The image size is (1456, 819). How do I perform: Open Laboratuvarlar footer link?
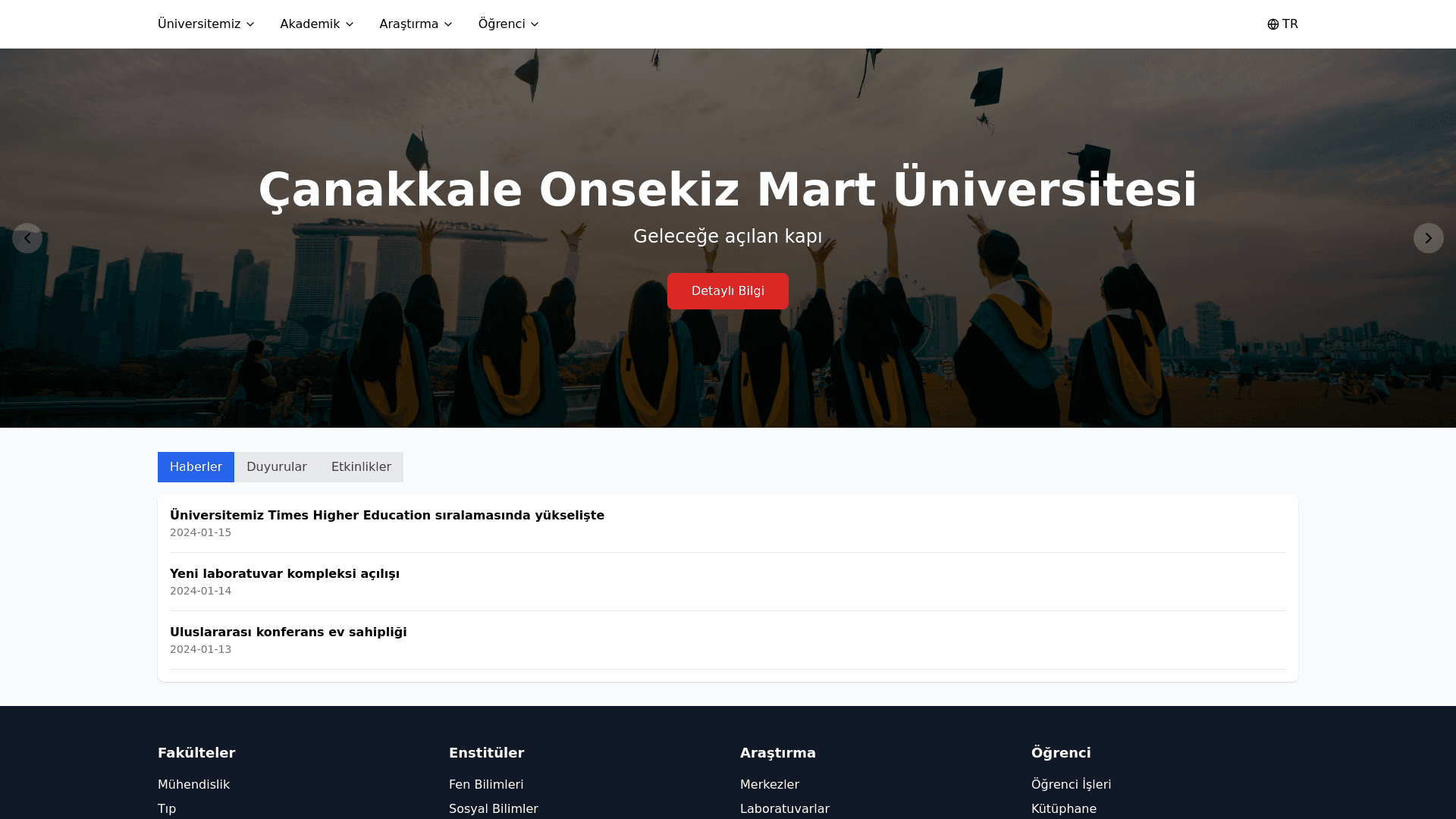(784, 809)
